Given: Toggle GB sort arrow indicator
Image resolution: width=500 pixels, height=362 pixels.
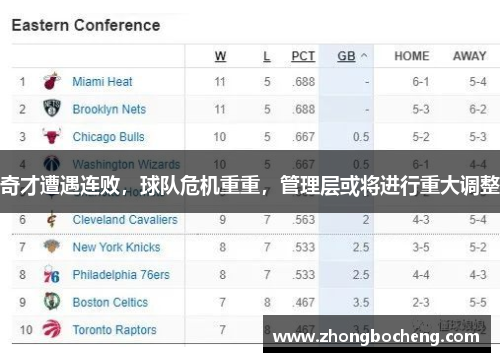Looking at the screenshot, I should click(364, 56).
